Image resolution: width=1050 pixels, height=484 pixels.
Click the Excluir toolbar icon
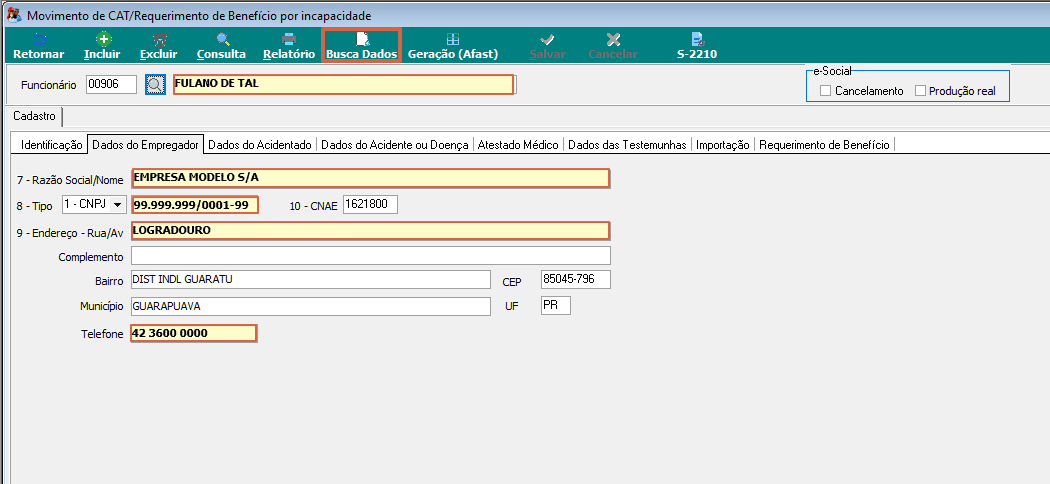click(x=159, y=39)
